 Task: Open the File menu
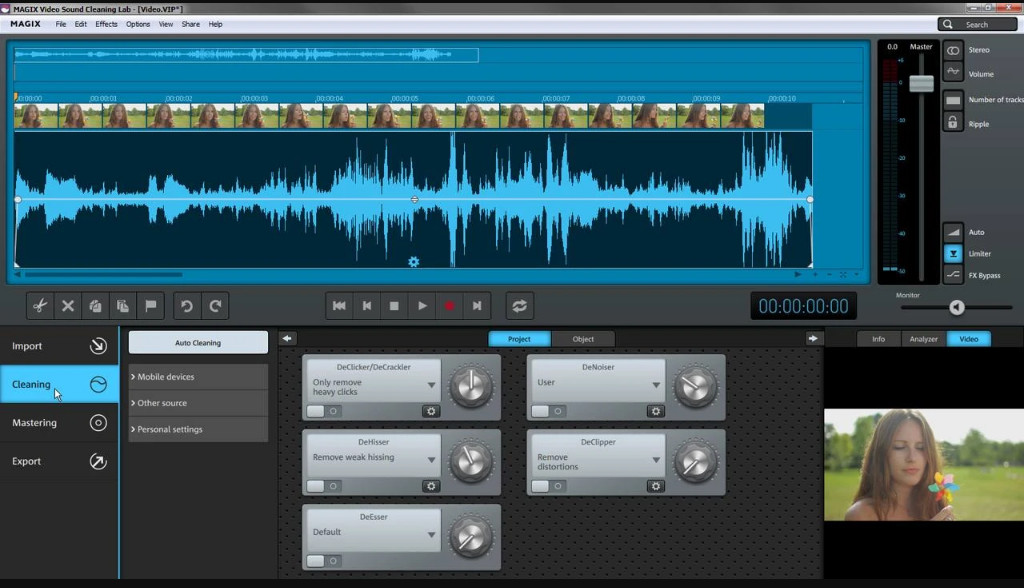coord(61,24)
